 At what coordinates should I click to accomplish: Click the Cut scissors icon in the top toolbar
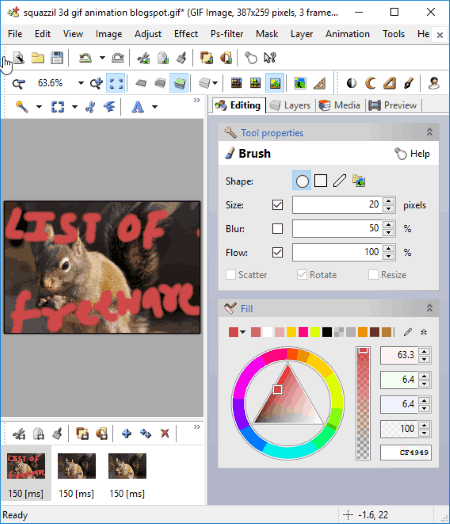[x=144, y=58]
